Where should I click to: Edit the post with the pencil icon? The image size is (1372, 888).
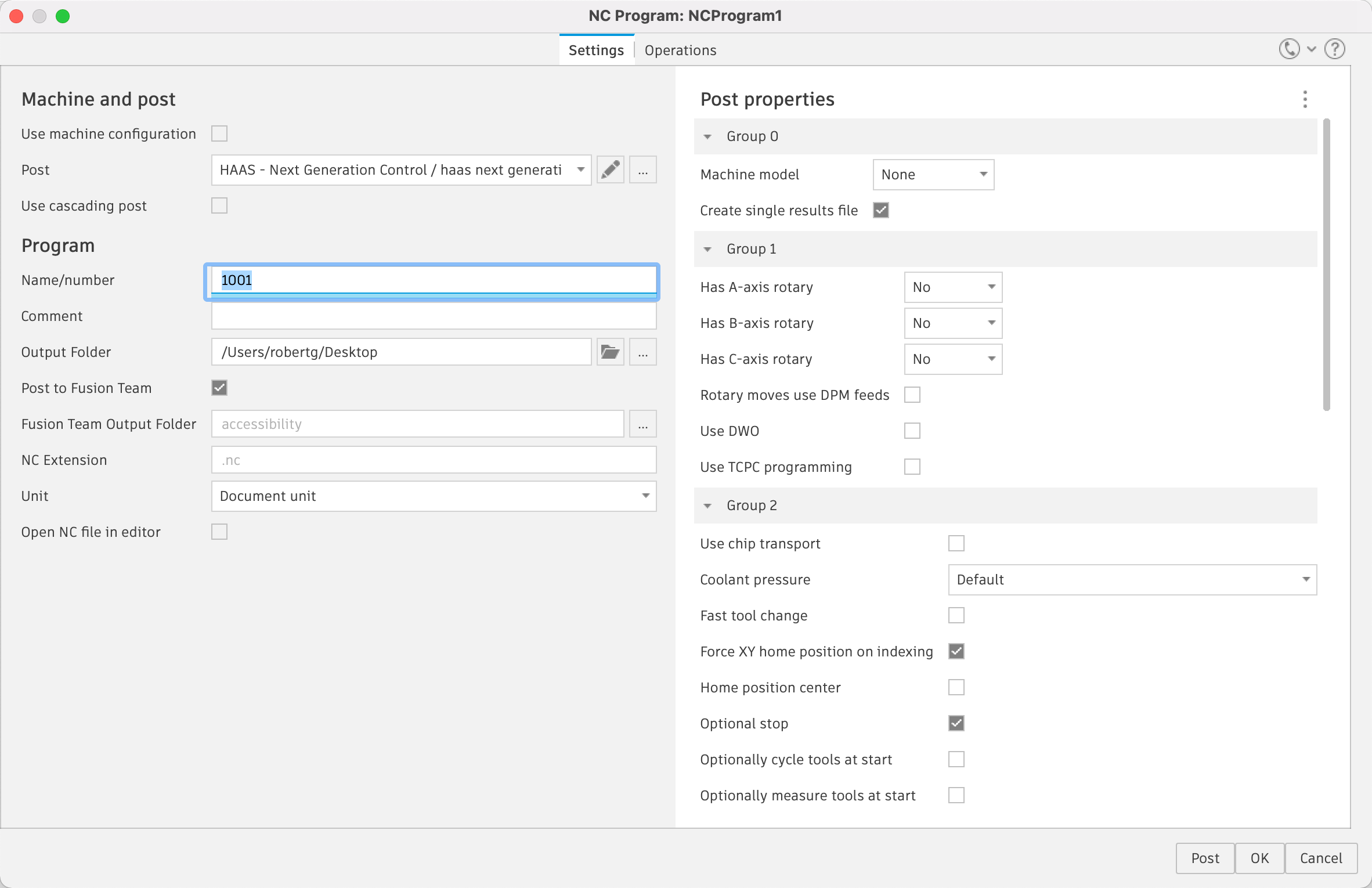610,170
